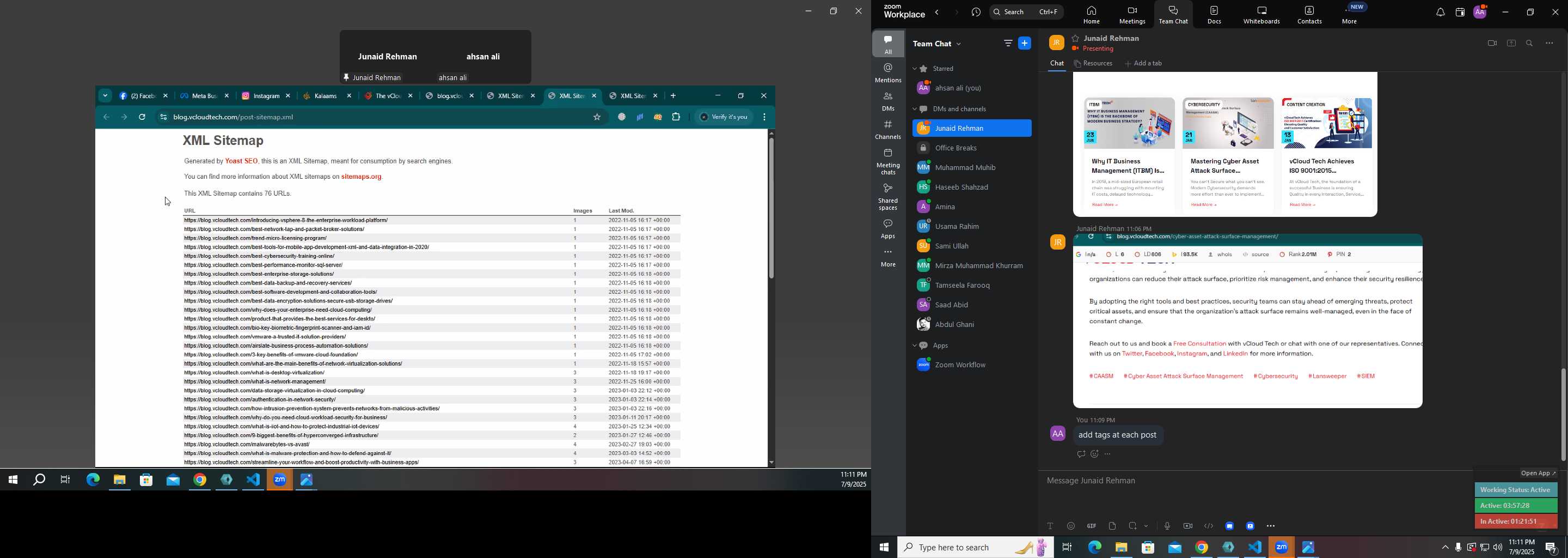Record a video message in composer

1187,526
